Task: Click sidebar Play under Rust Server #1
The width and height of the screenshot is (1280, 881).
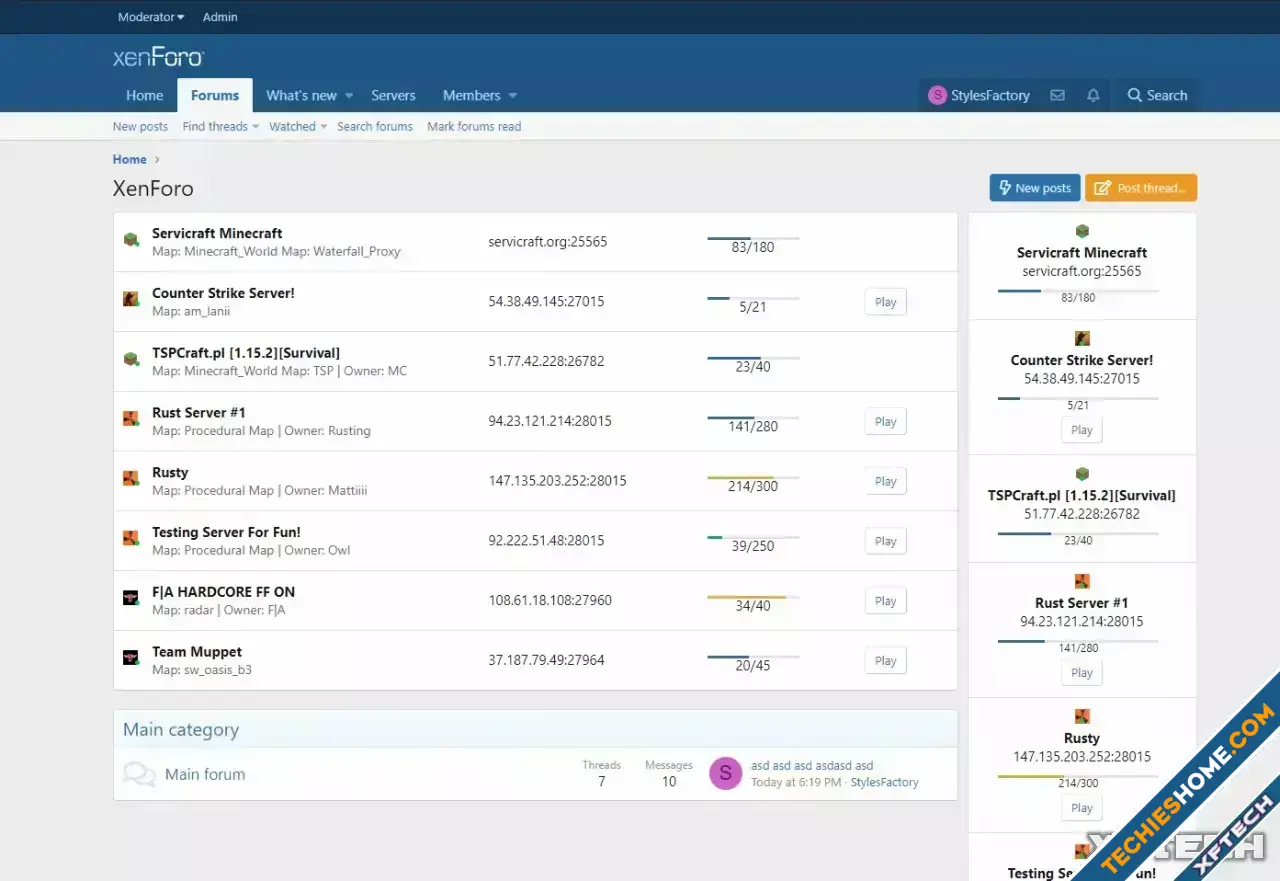Action: click(x=1082, y=673)
